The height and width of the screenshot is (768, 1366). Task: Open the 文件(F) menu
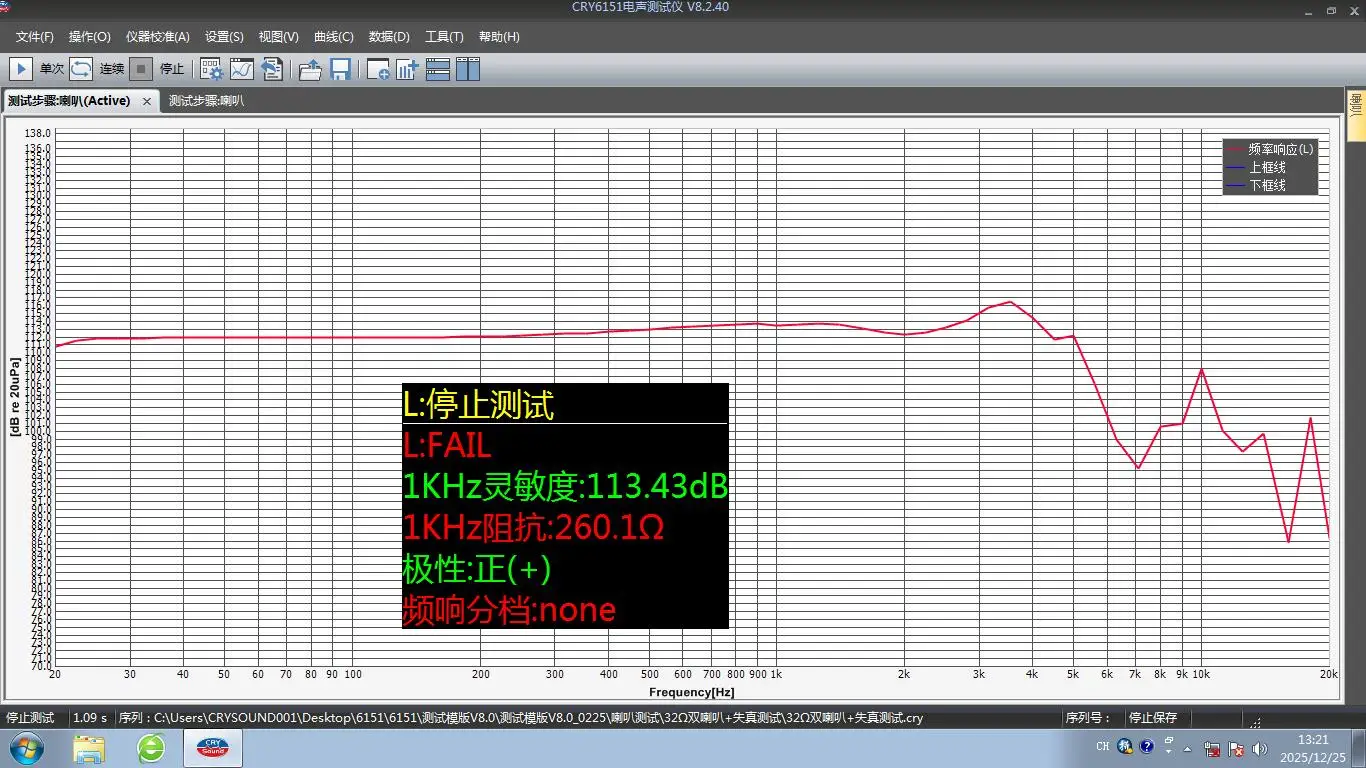coord(35,37)
